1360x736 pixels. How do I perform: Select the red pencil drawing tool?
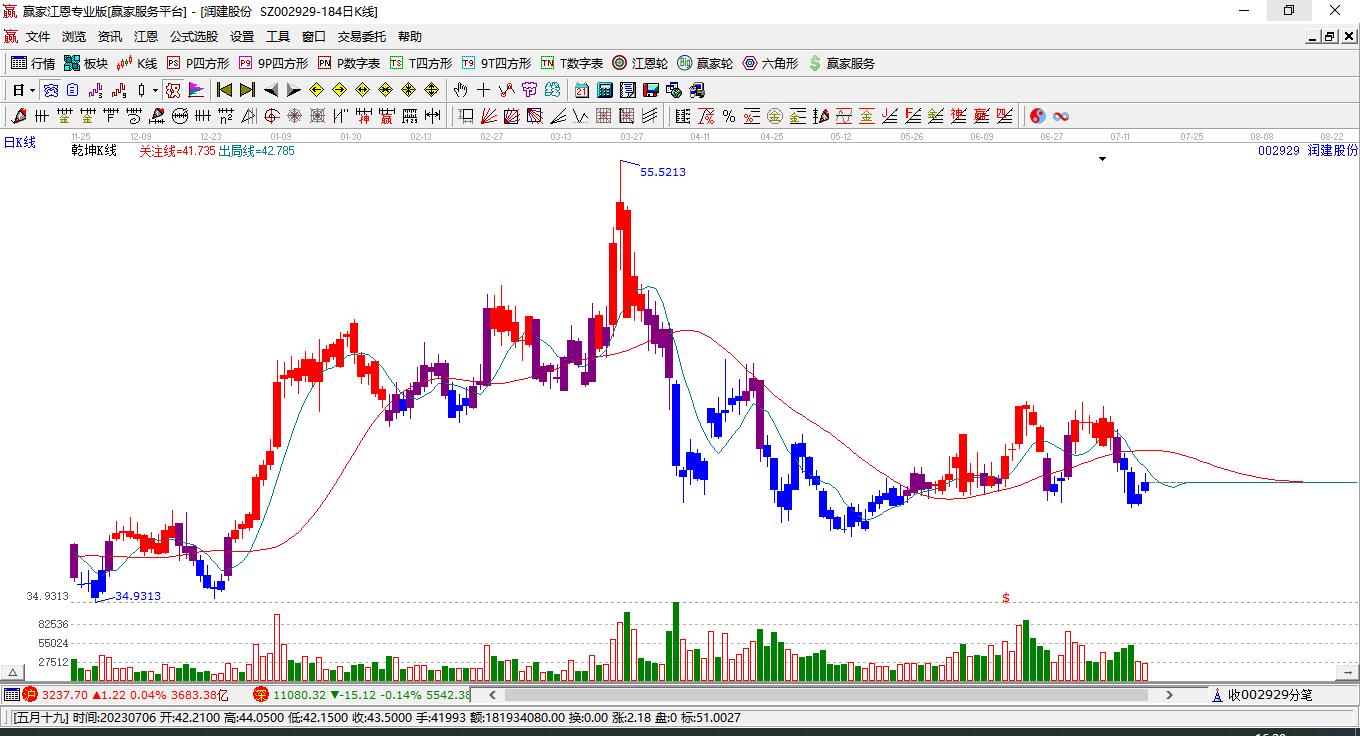(20, 116)
